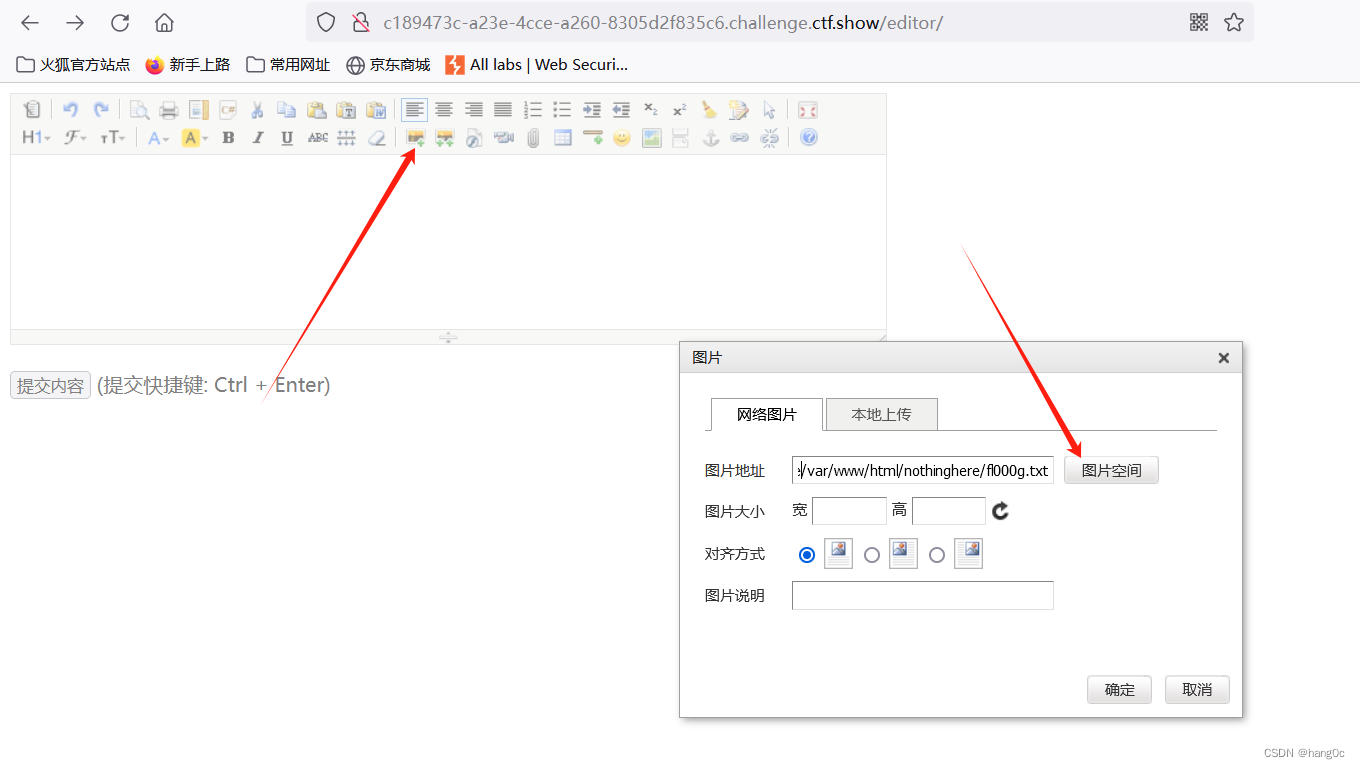Select the first (default) alignment radio button
Viewport: 1360px width, 769px height.
(807, 555)
